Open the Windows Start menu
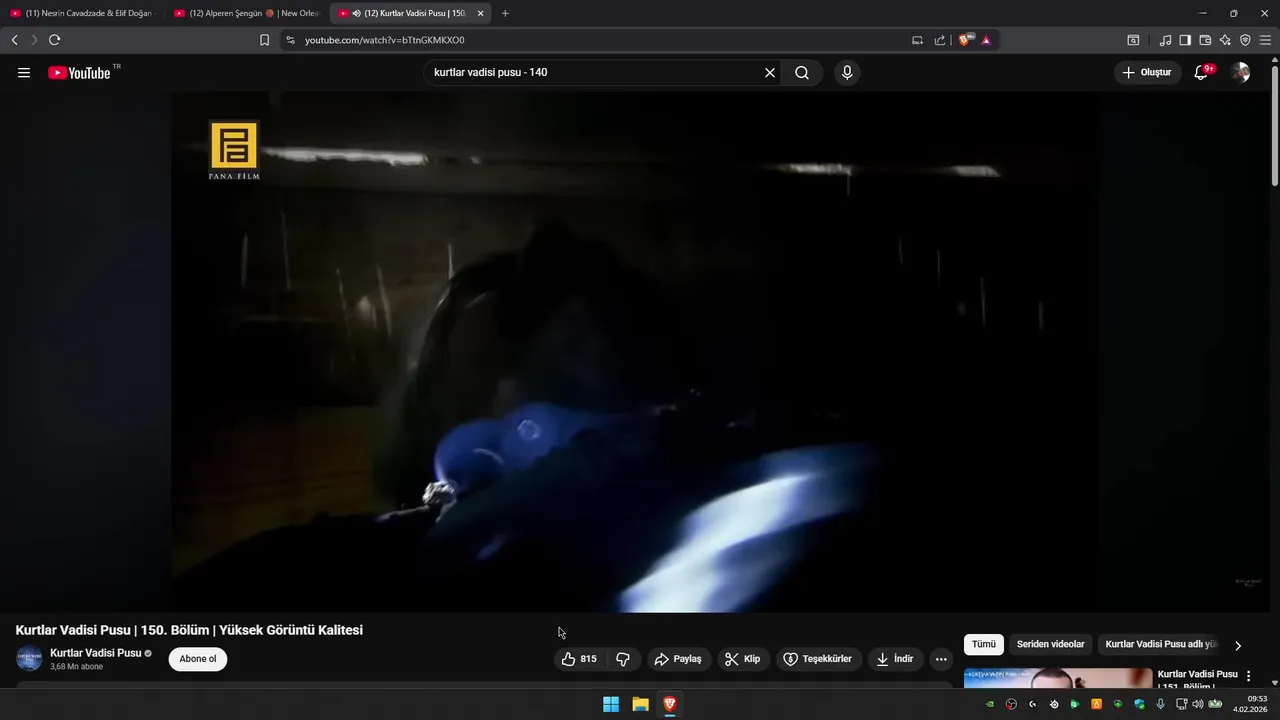The width and height of the screenshot is (1280, 720). (610, 704)
